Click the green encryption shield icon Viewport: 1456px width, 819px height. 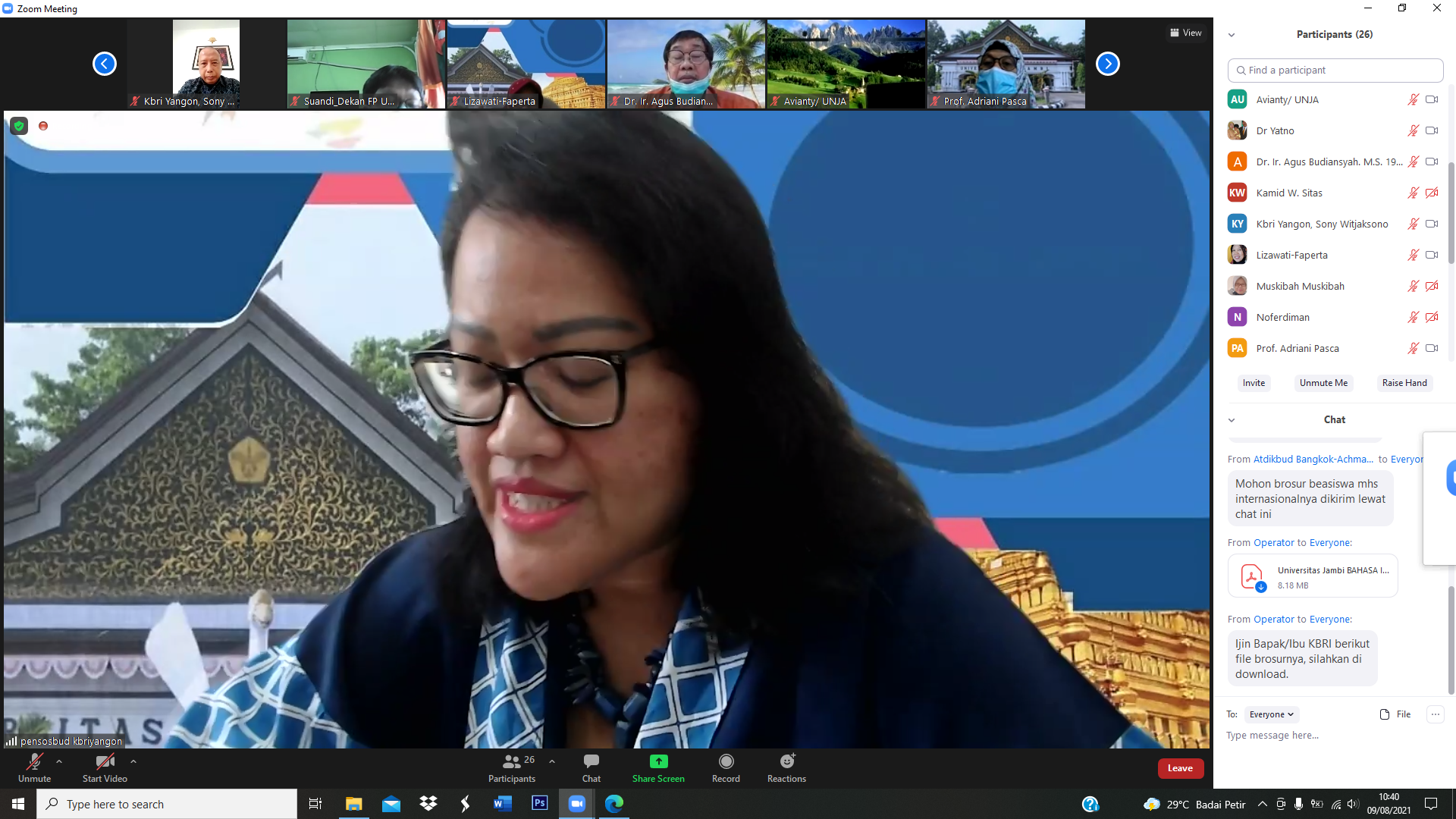pos(19,127)
